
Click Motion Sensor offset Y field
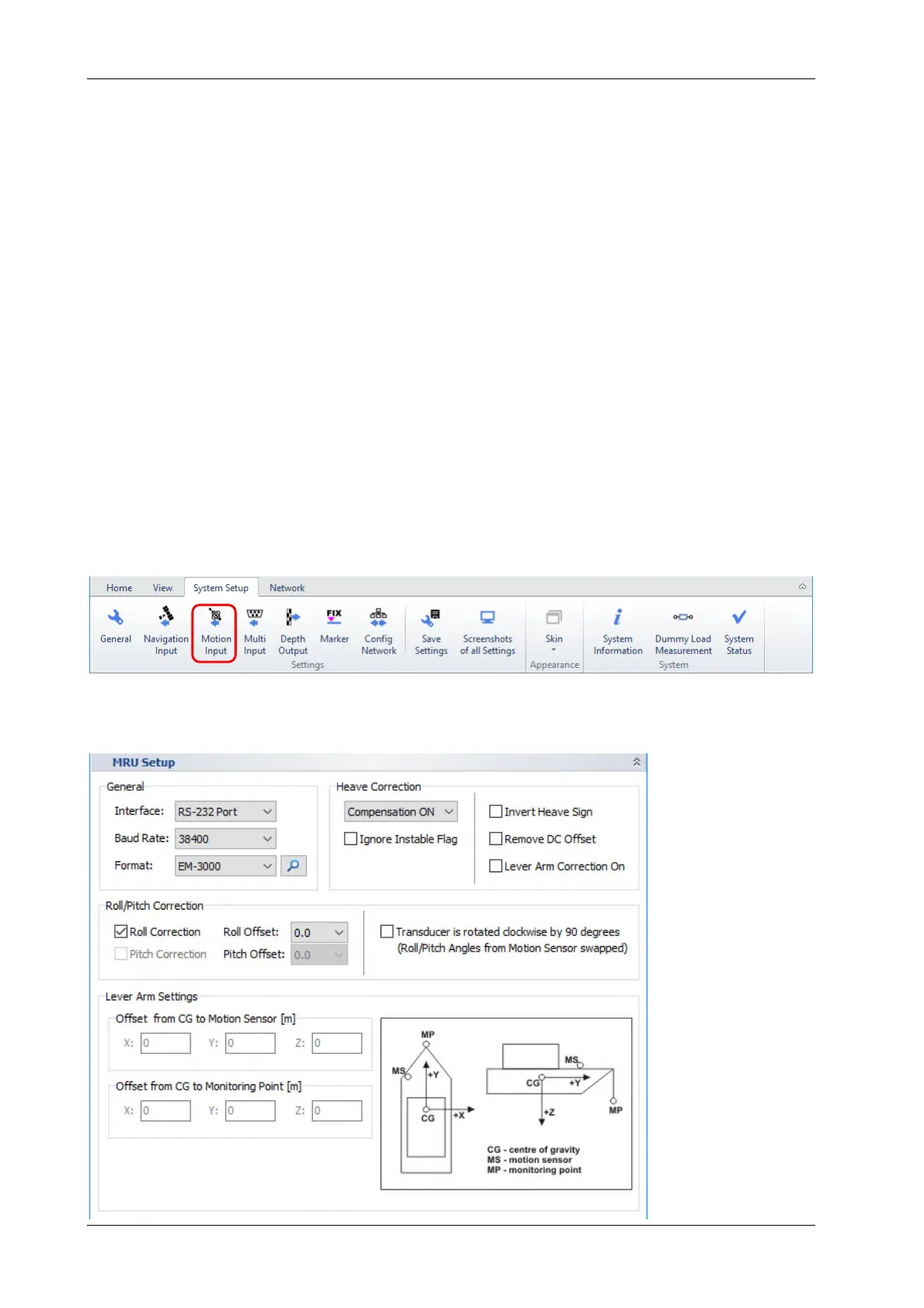point(250,1043)
